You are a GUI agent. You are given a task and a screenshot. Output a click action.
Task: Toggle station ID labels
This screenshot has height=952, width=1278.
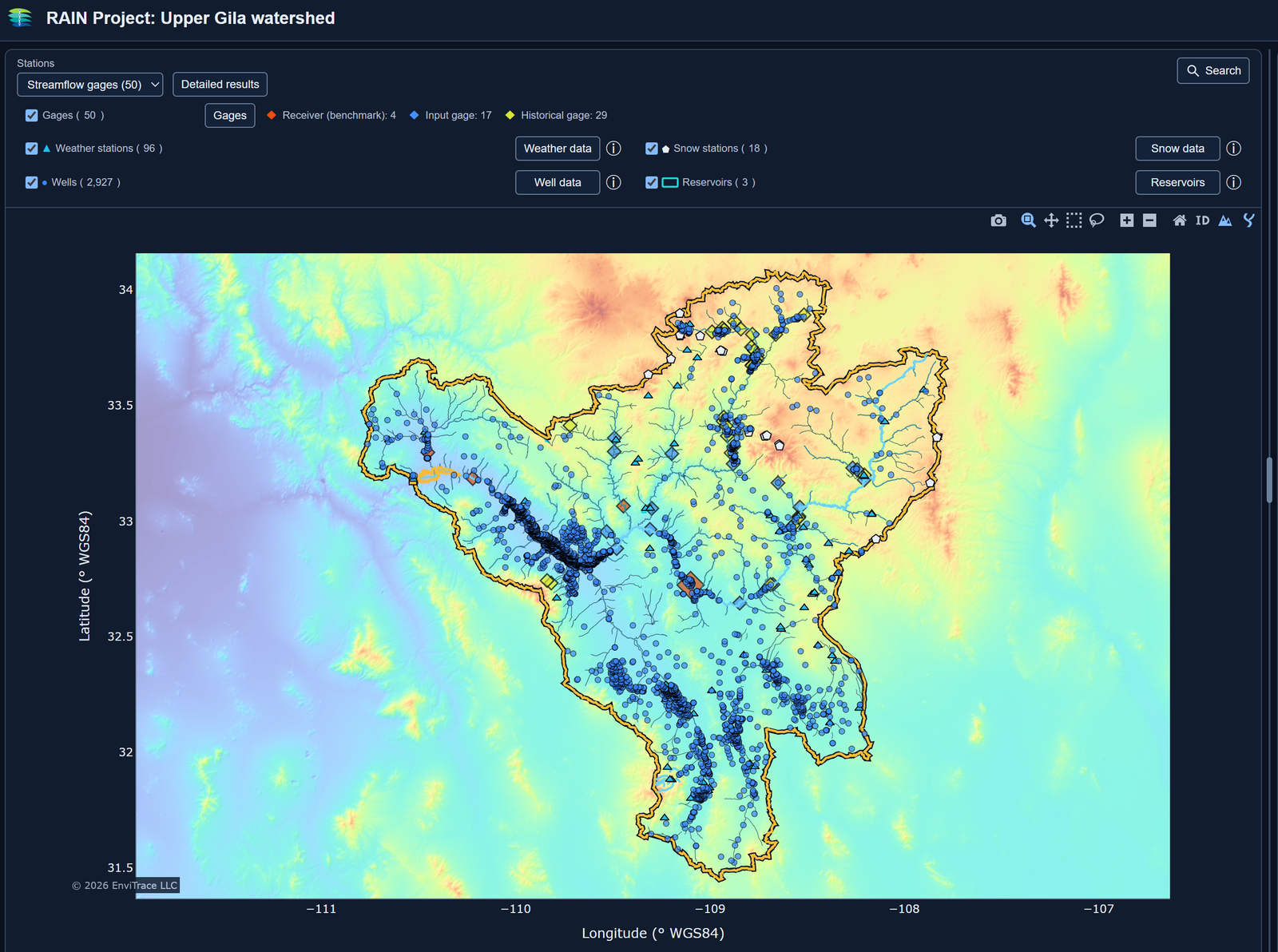1202,220
